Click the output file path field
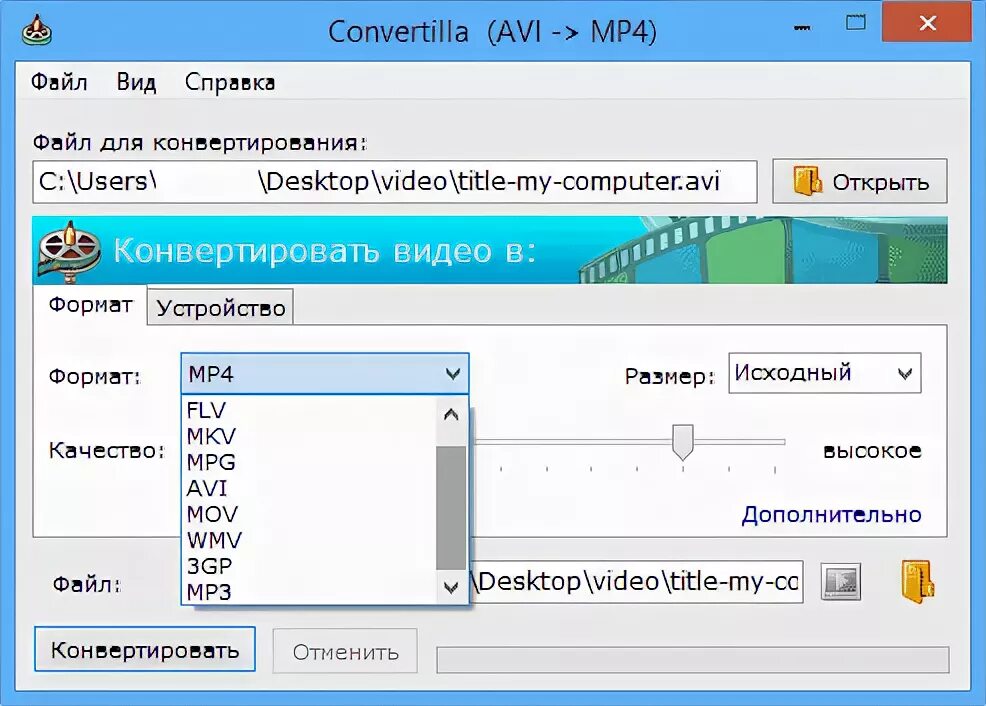This screenshot has height=706, width=986. 637,582
